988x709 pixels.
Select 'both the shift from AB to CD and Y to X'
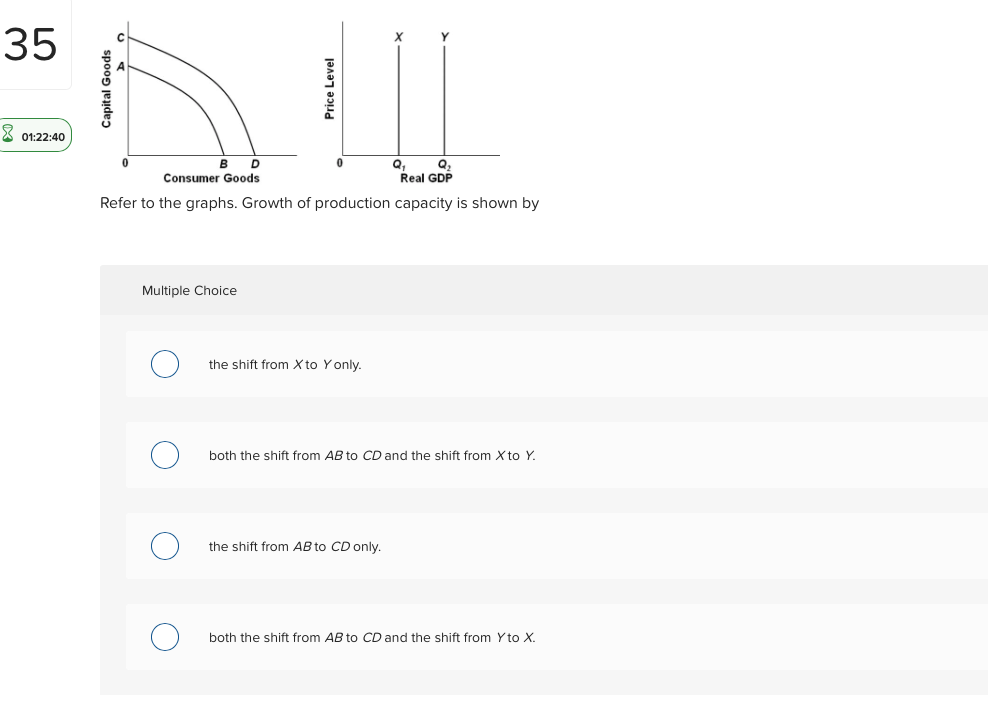pos(165,637)
